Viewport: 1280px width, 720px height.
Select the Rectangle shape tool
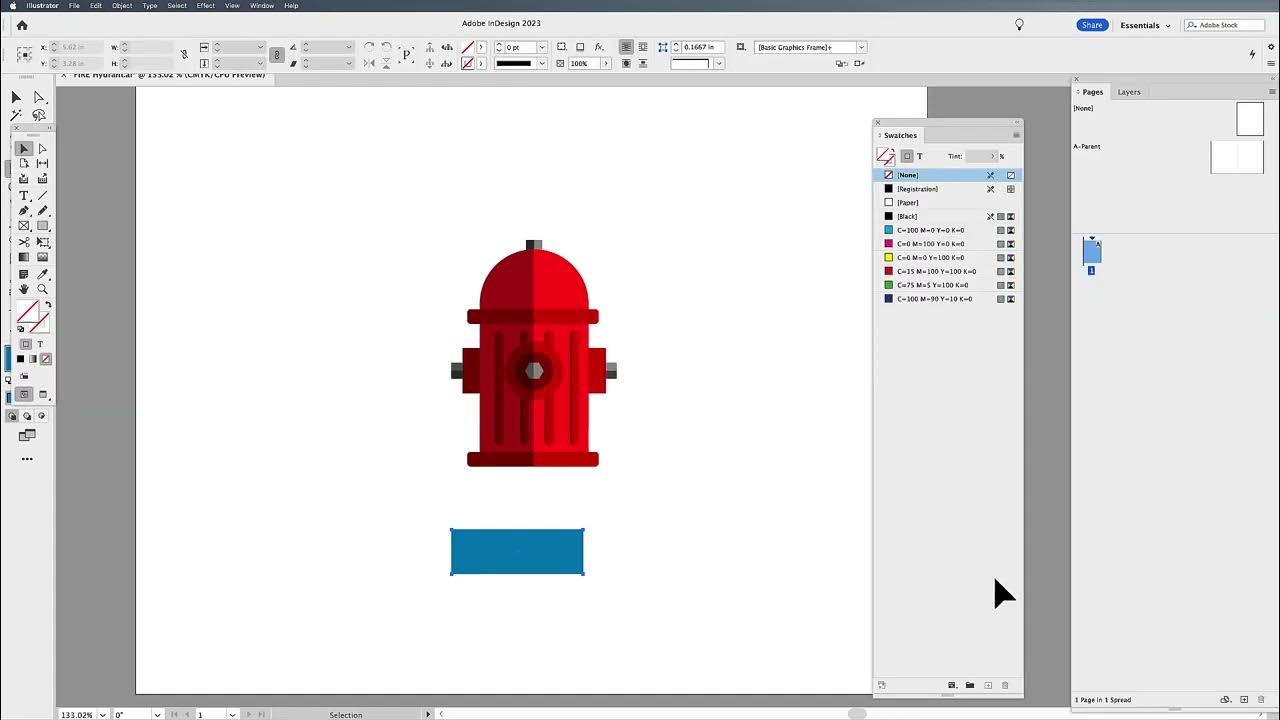tap(42, 226)
